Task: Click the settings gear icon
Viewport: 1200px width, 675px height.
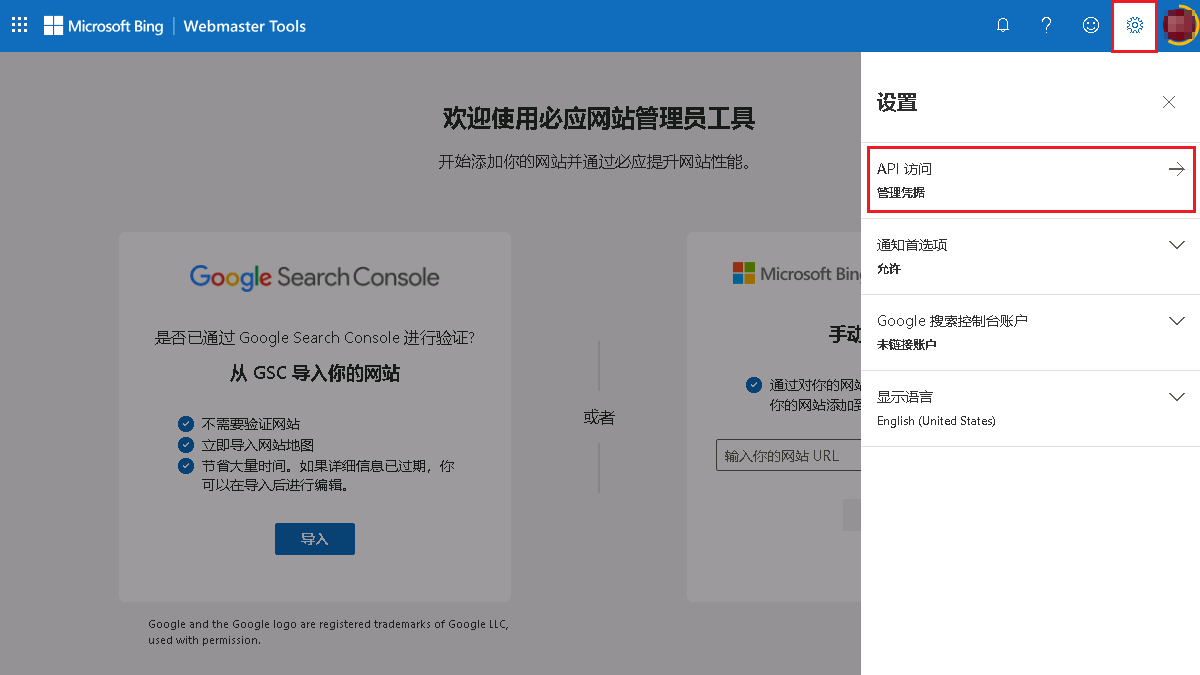Action: [1135, 26]
